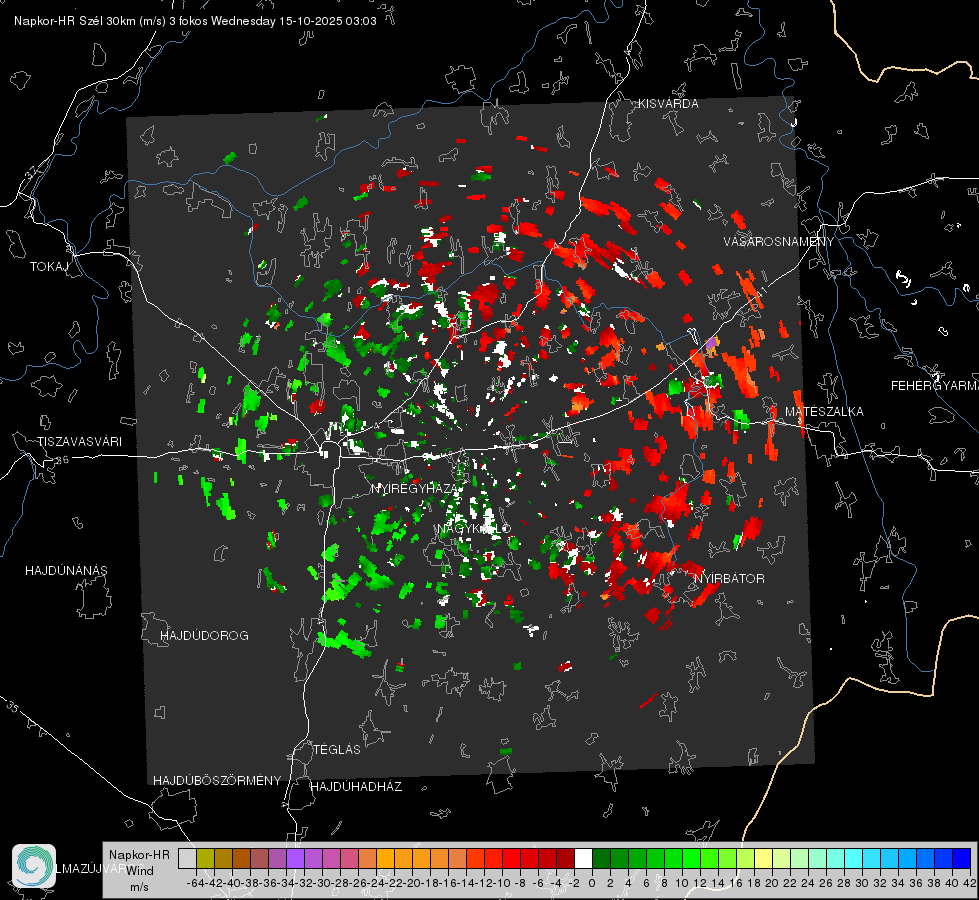Click the Wind label in the legend
The height and width of the screenshot is (900, 979).
click(139, 871)
